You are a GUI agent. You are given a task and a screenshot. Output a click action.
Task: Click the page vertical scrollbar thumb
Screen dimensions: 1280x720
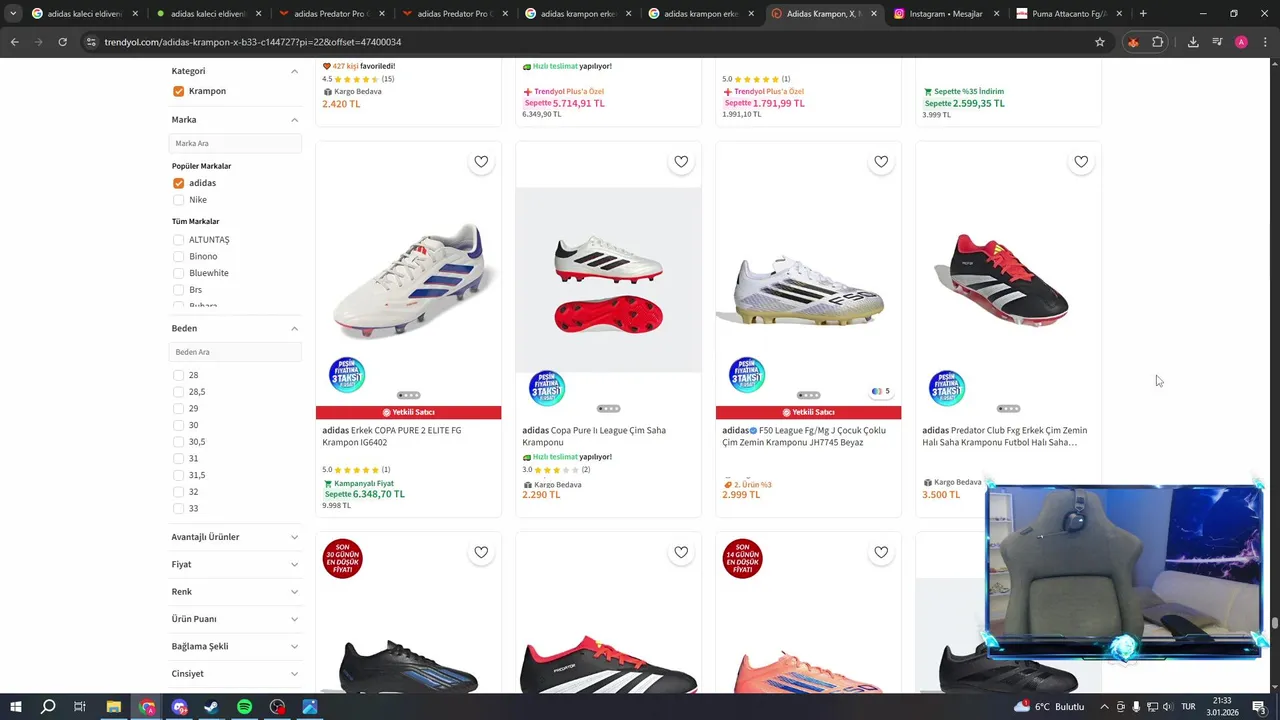[1275, 623]
